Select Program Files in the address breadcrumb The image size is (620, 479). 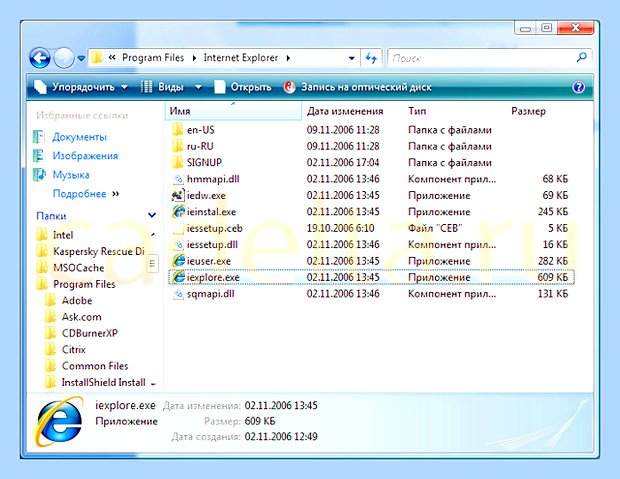(153, 58)
